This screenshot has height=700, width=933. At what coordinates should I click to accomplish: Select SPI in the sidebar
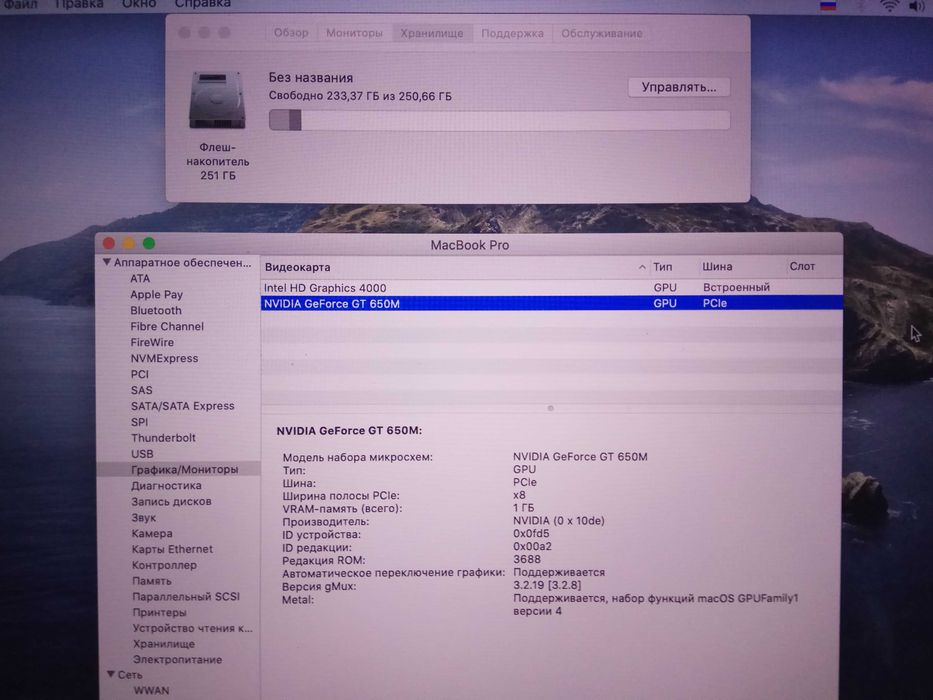click(139, 422)
